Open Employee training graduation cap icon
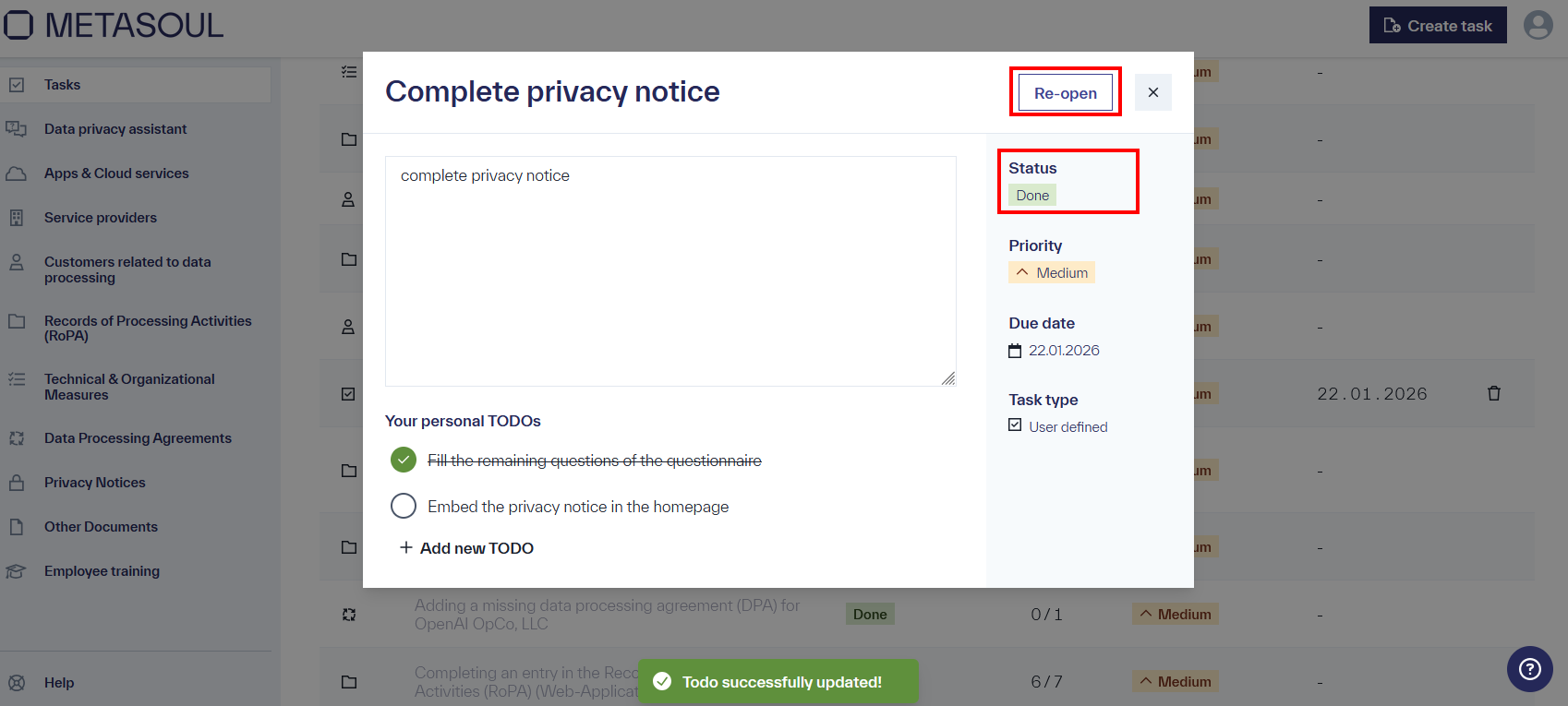This screenshot has height=706, width=1568. (17, 570)
